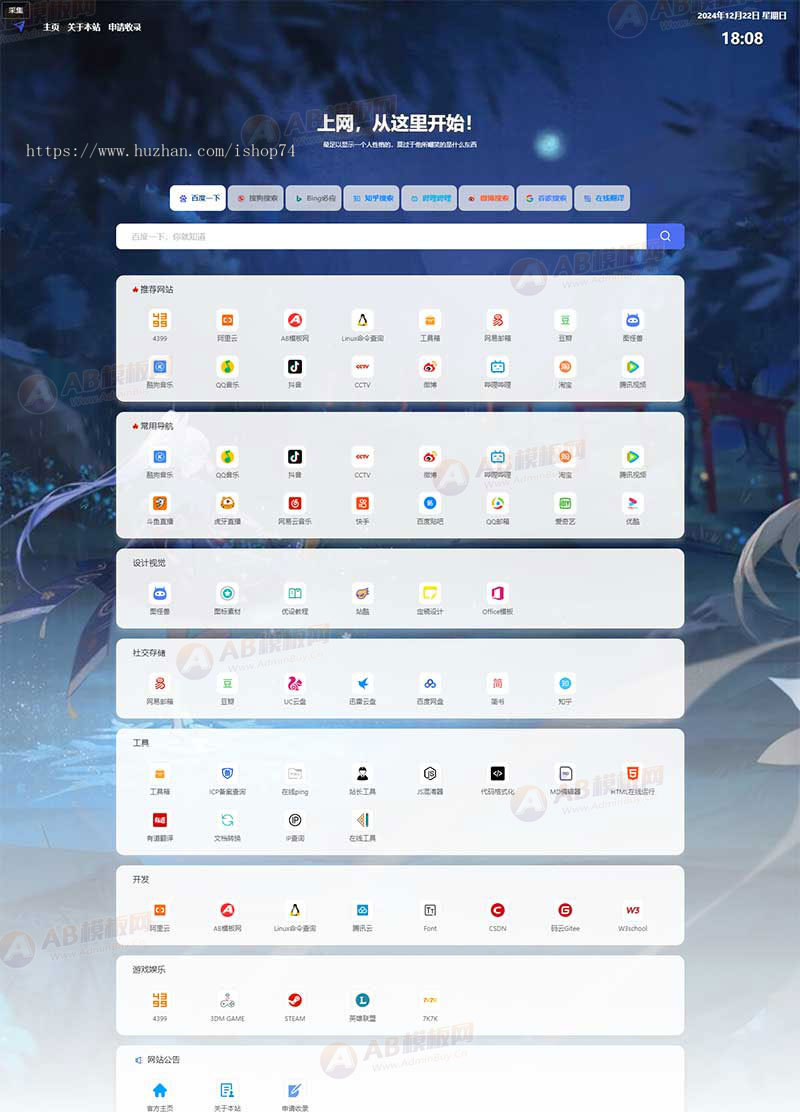Open the AB模板网 icon under 推荐网站
The image size is (800, 1112).
pyautogui.click(x=295, y=320)
